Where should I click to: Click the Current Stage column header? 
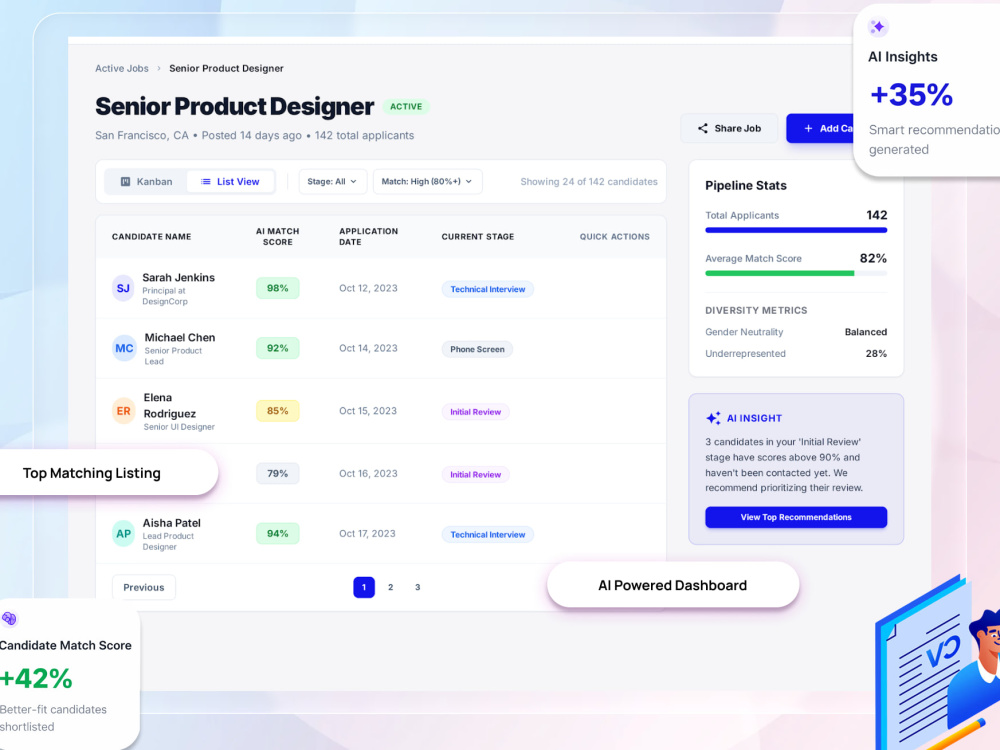pos(478,237)
